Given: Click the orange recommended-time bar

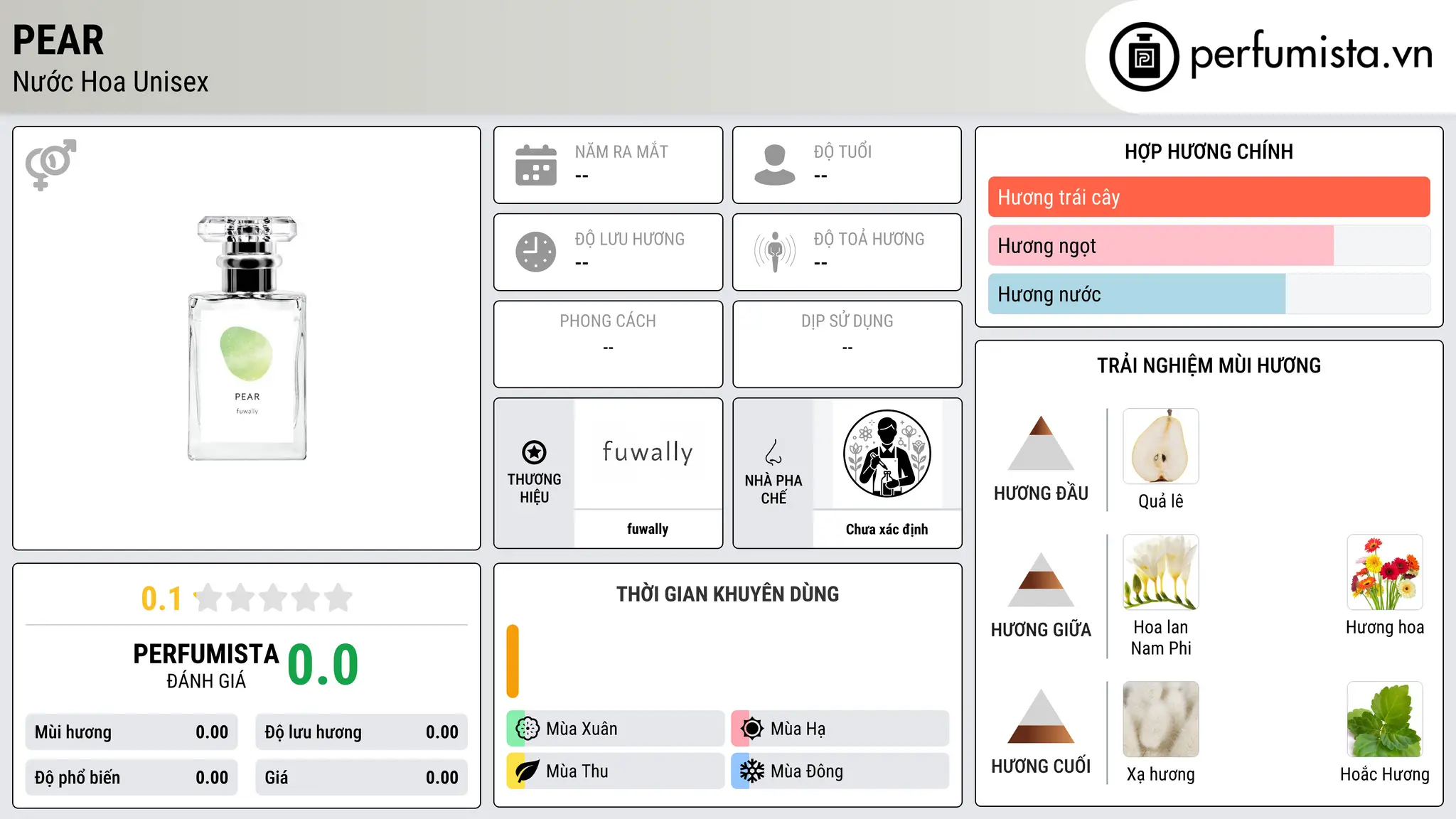Looking at the screenshot, I should coord(513,661).
